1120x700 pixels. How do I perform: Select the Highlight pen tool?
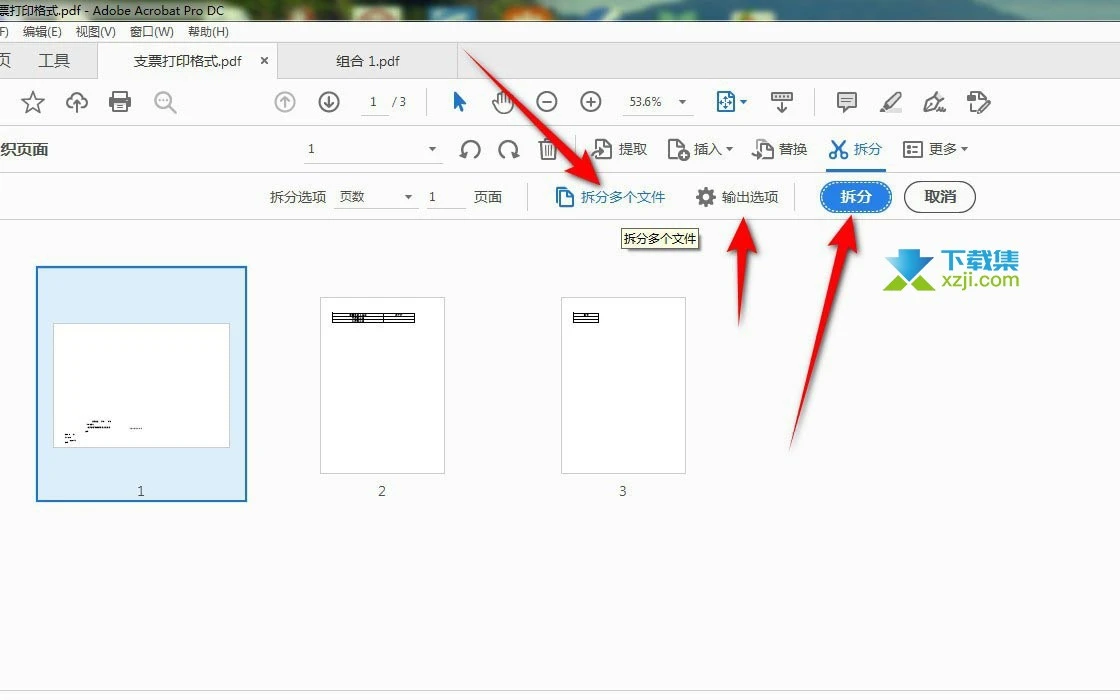[x=890, y=101]
